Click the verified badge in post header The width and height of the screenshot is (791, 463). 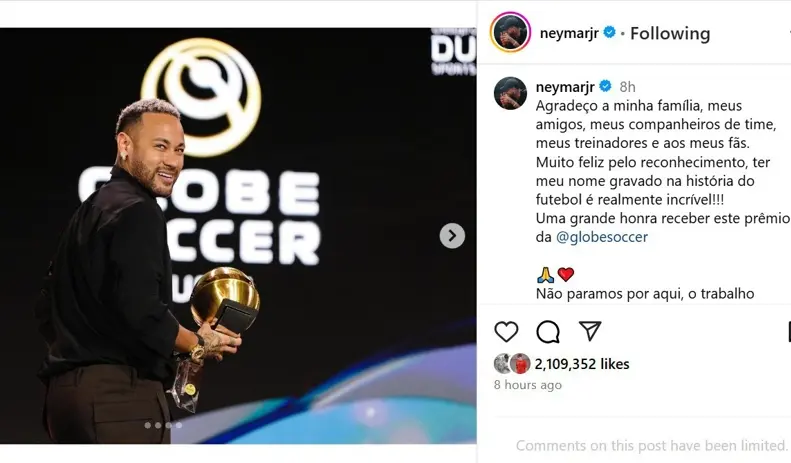[609, 32]
